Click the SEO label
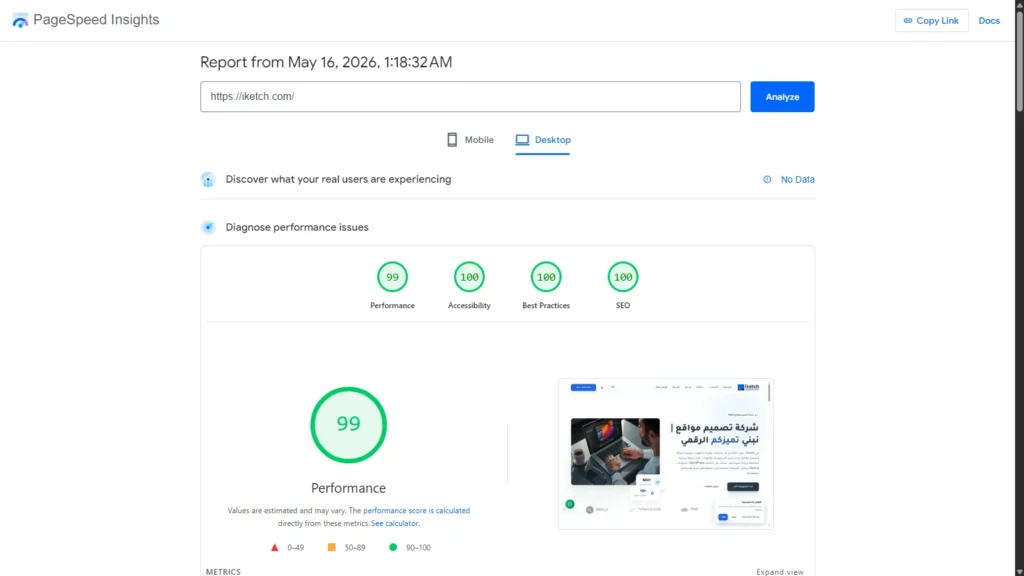 [x=622, y=306]
